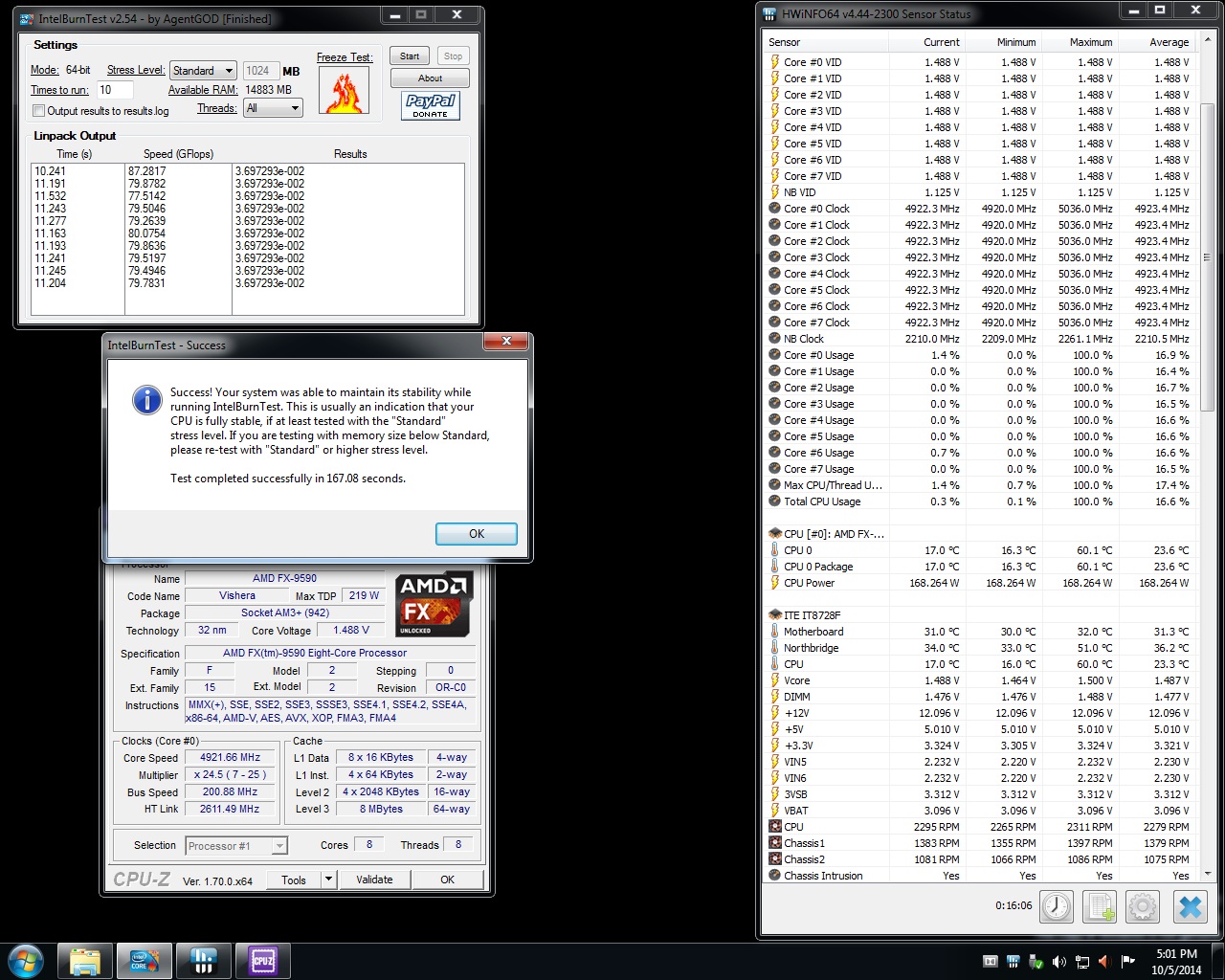Click OK in the IntelBurnTest Success dialog
This screenshot has height=980, width=1225.
(477, 534)
